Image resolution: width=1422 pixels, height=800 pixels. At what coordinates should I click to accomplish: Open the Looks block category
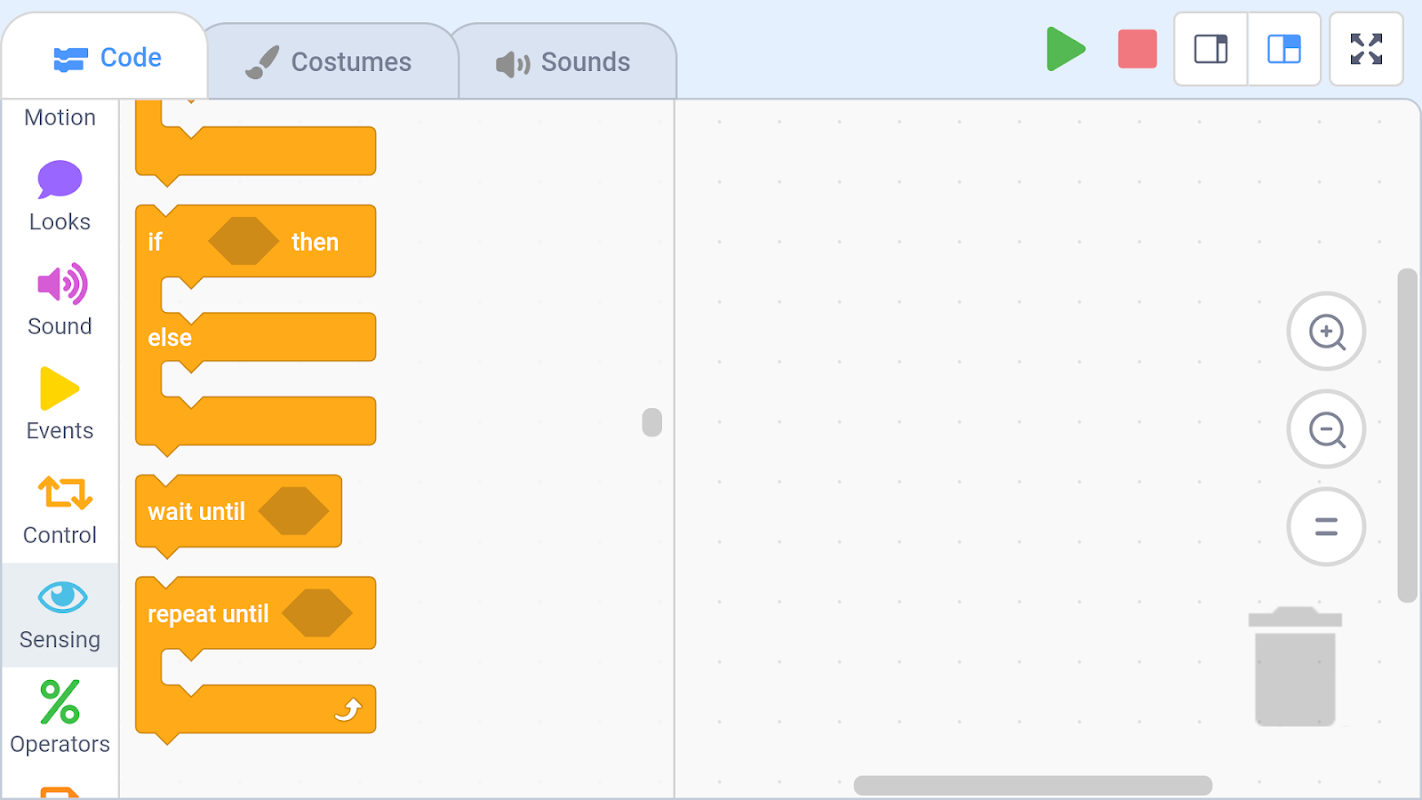(x=60, y=197)
